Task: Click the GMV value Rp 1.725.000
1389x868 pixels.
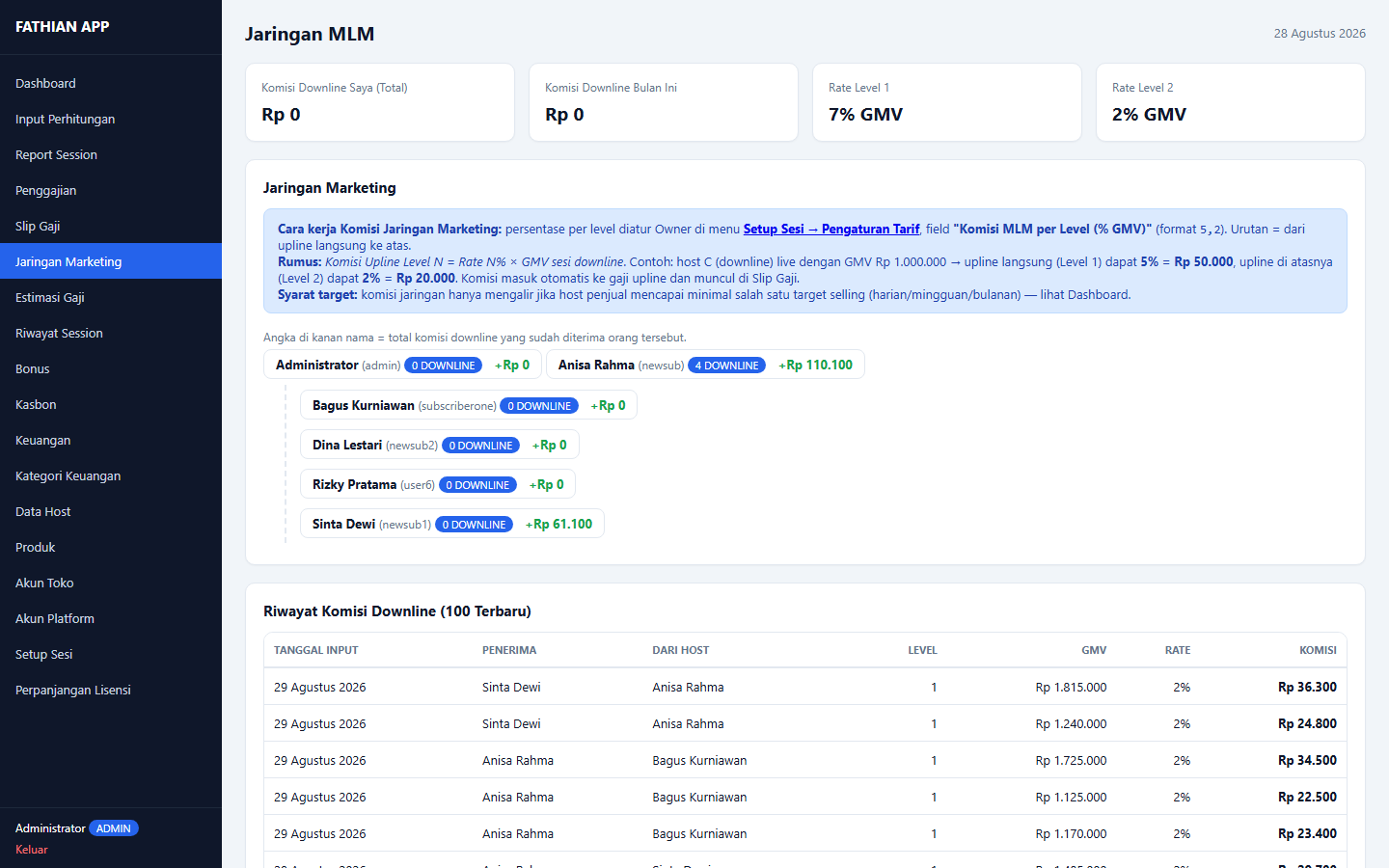Action: (1072, 761)
